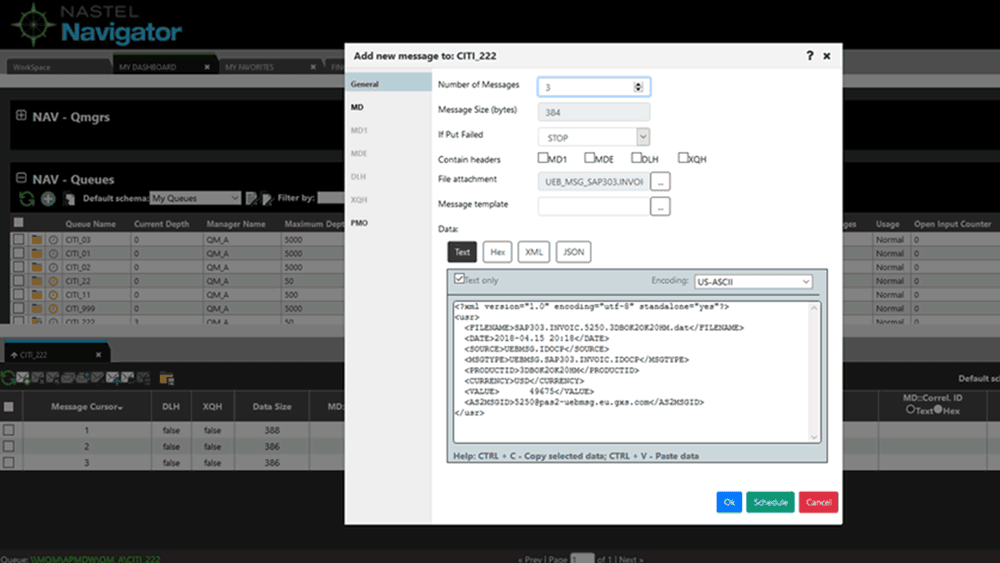
Task: Click the red Cancel button
Action: point(818,502)
